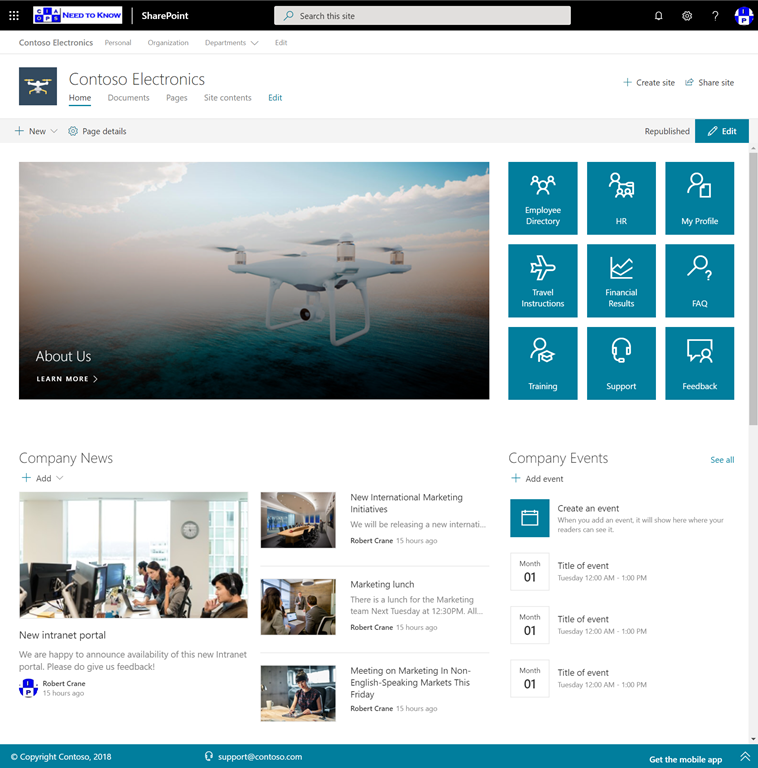758x768 pixels.
Task: Click the Training tile
Action: click(543, 363)
